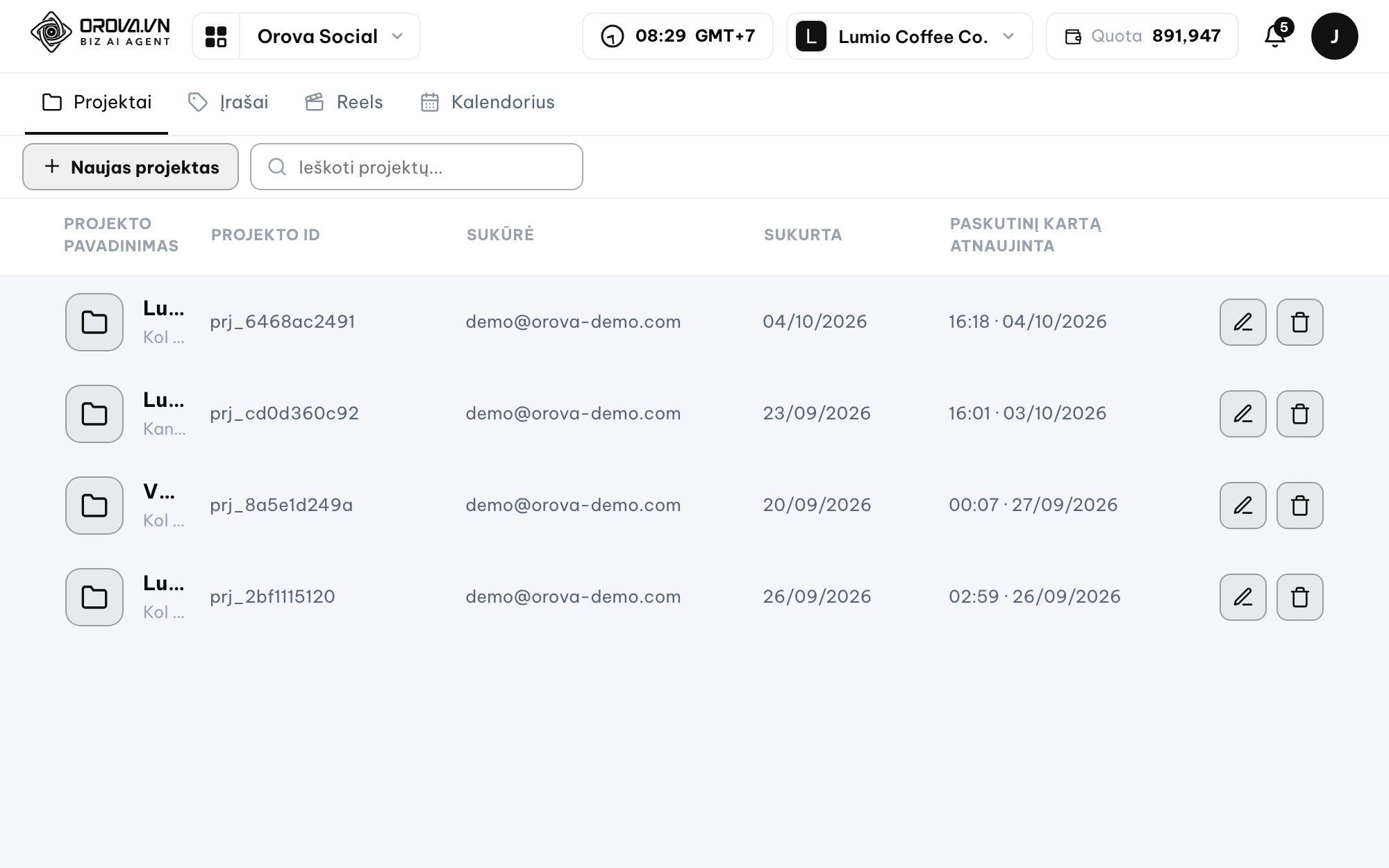This screenshot has width=1389, height=868.
Task: Open folder icon of project prj_8a5e1d249a
Action: pyautogui.click(x=94, y=506)
